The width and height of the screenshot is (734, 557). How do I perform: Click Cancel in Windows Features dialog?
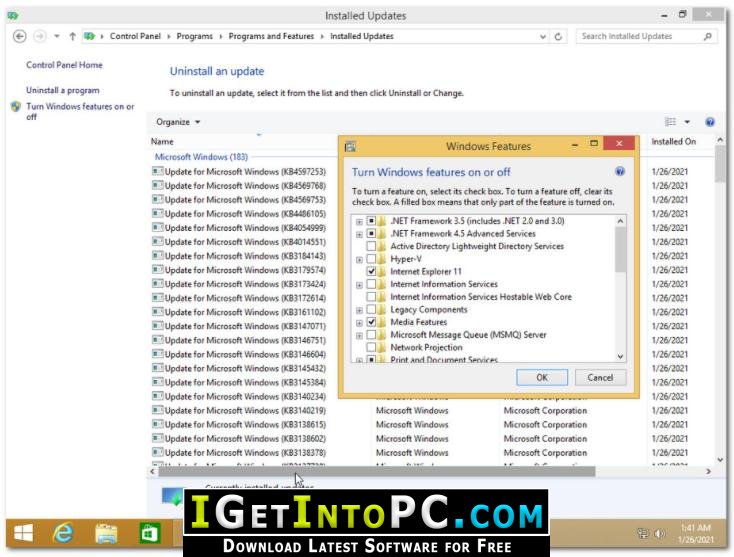click(600, 377)
